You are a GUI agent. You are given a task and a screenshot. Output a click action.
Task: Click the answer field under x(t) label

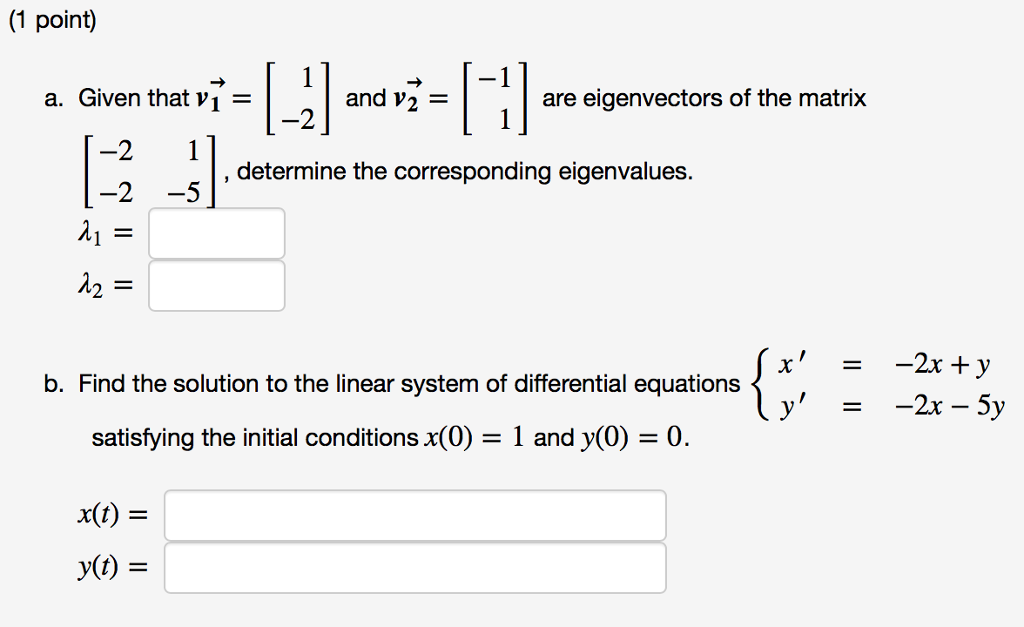[x=415, y=514]
